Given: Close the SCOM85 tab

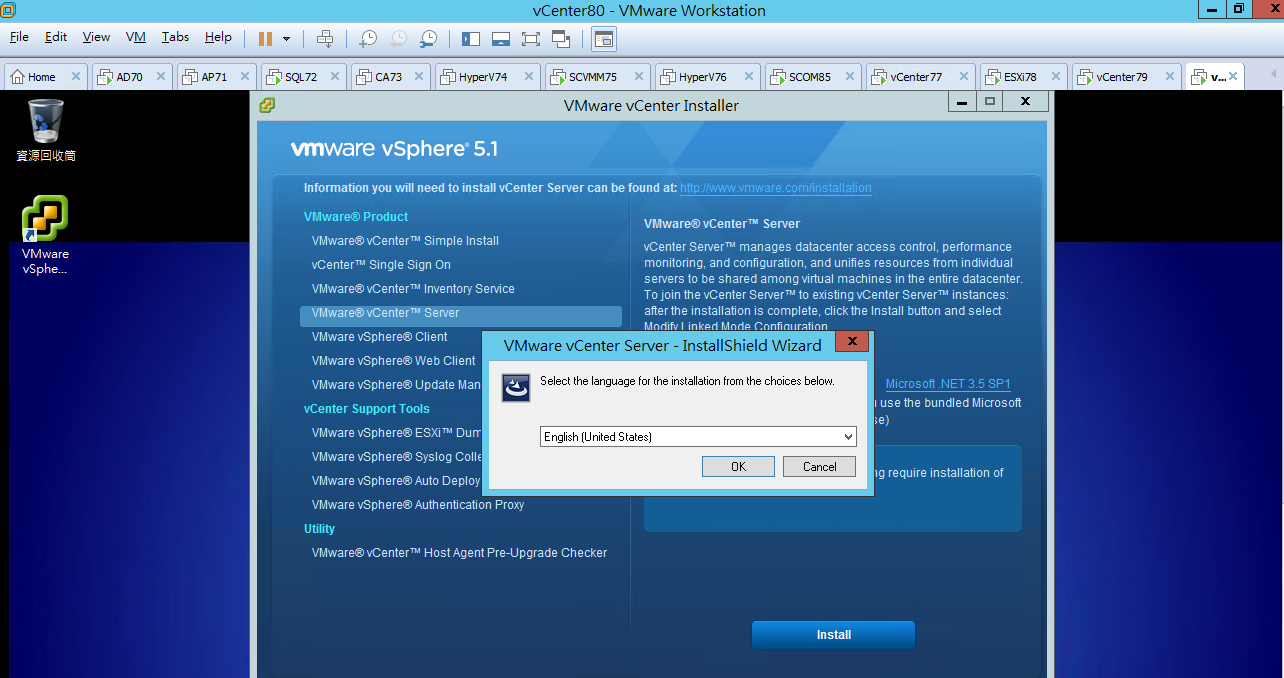Looking at the screenshot, I should [851, 77].
